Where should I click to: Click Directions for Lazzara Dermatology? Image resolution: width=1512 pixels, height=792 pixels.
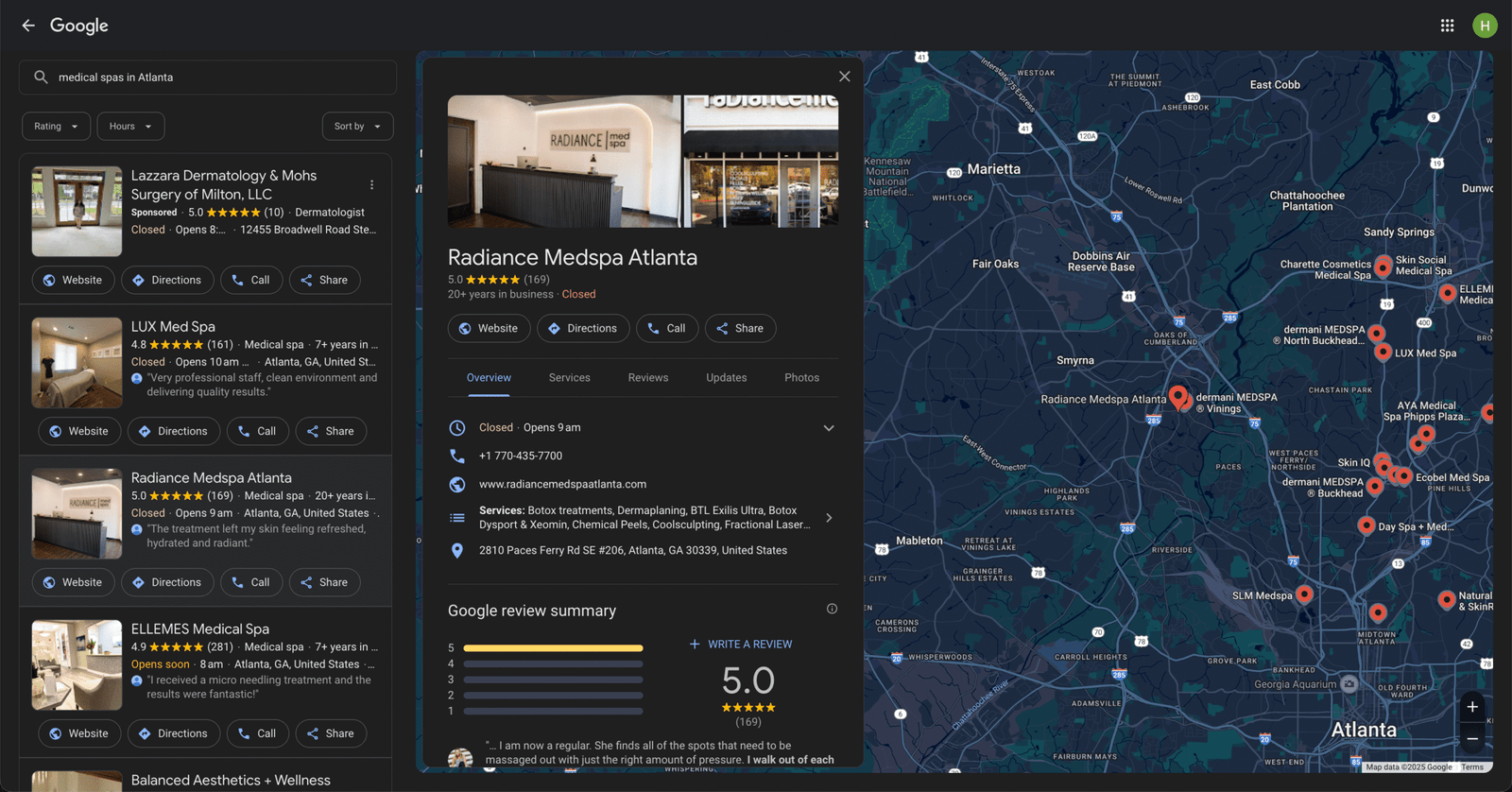tap(167, 280)
